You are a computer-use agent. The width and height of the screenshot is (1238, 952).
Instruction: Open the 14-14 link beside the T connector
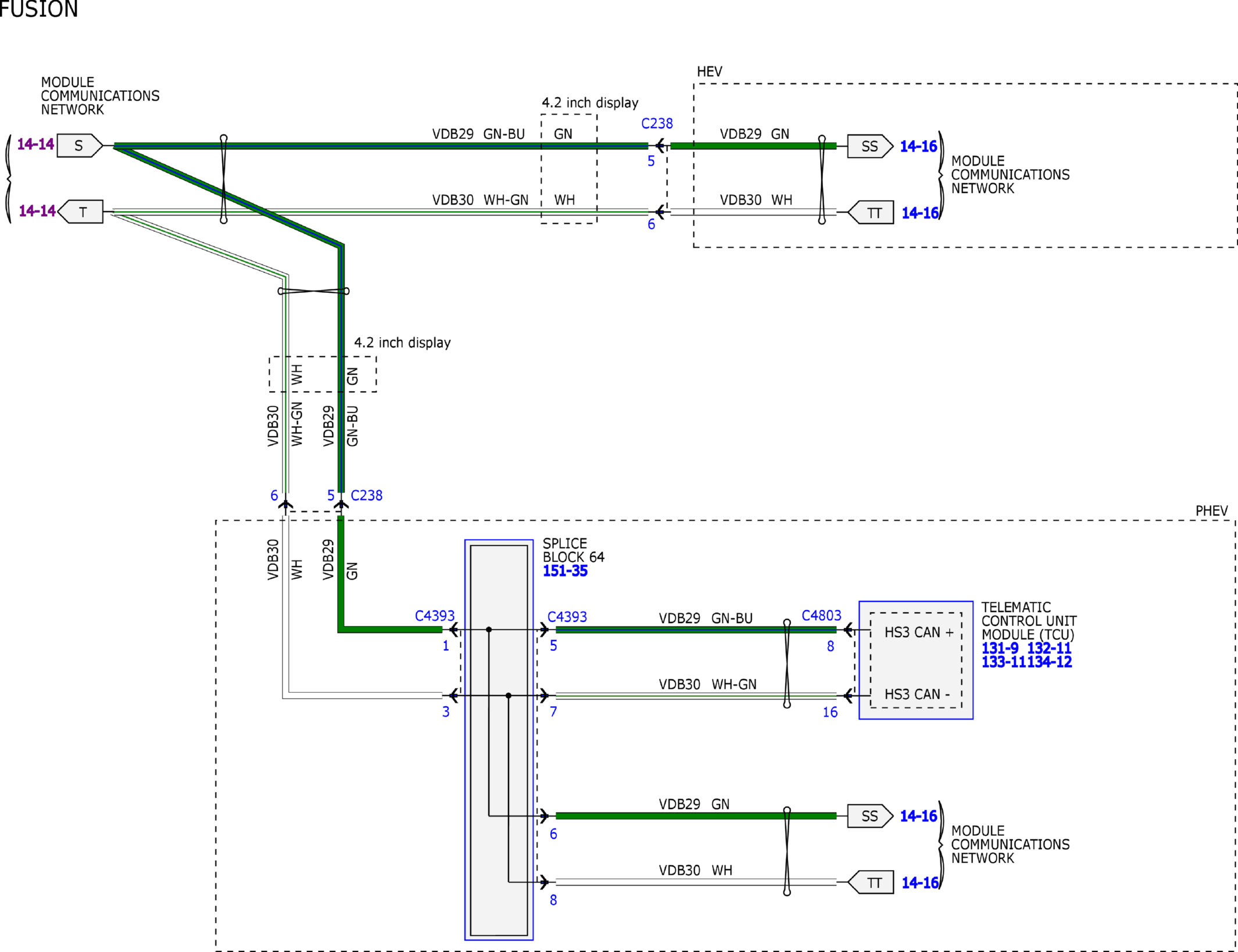[37, 211]
